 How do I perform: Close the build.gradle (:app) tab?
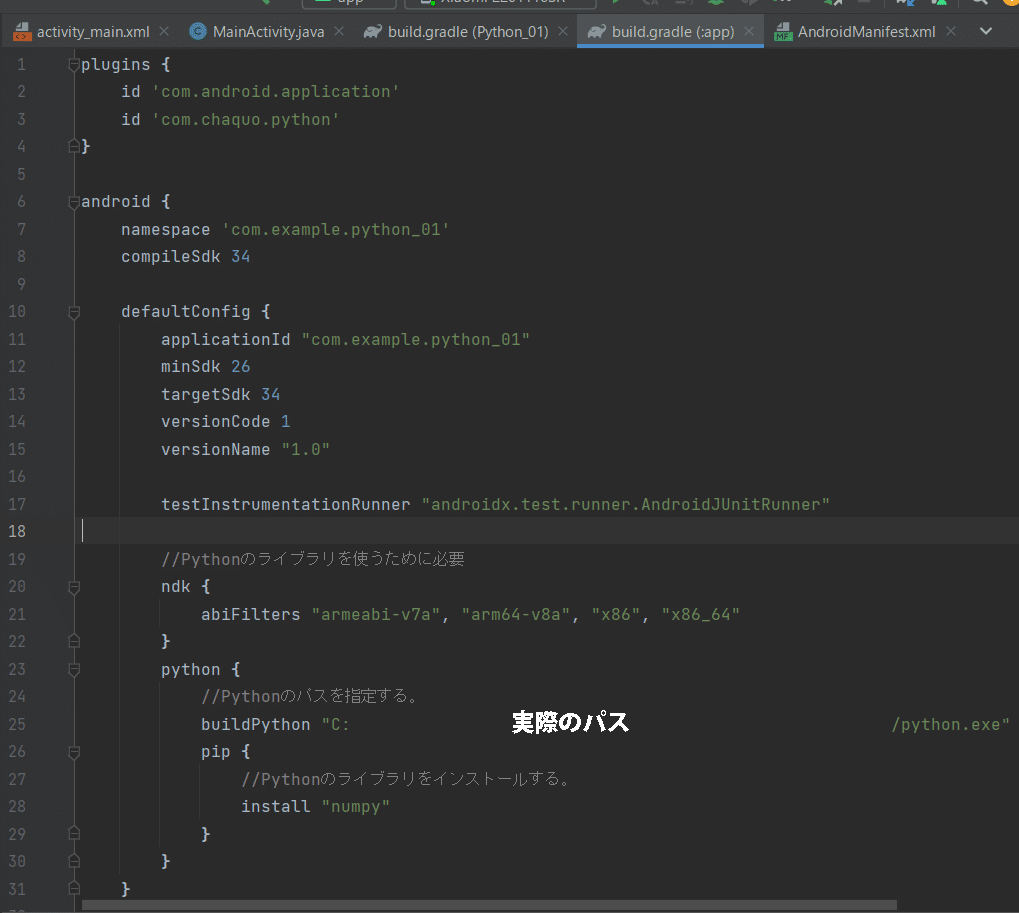[749, 31]
